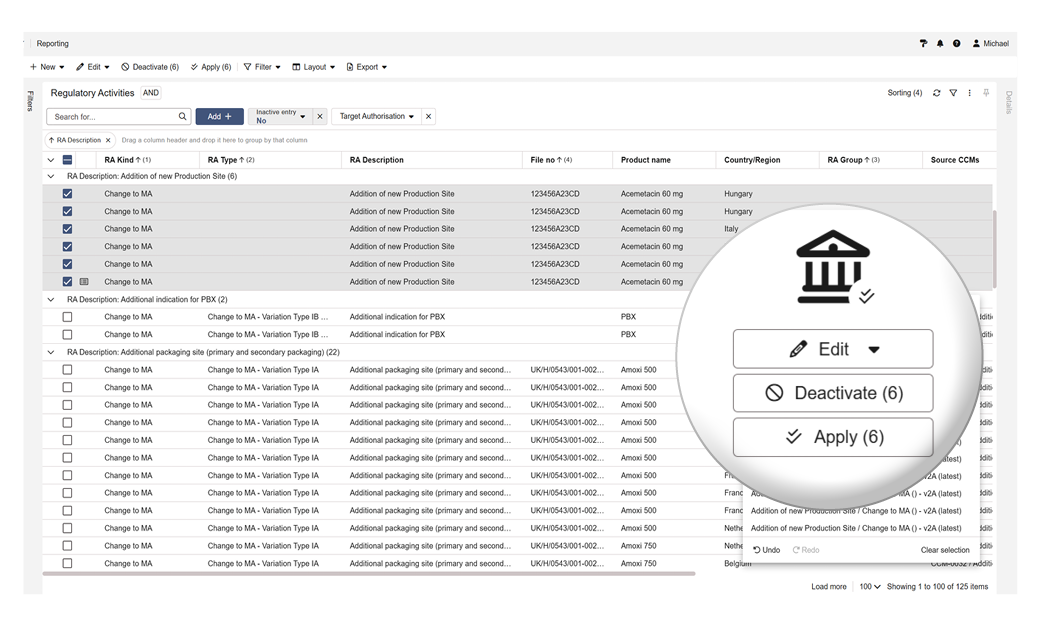Collapse the Addition of new Production Site group
Image resolution: width=1042 pixels, height=625 pixels.
[51, 177]
